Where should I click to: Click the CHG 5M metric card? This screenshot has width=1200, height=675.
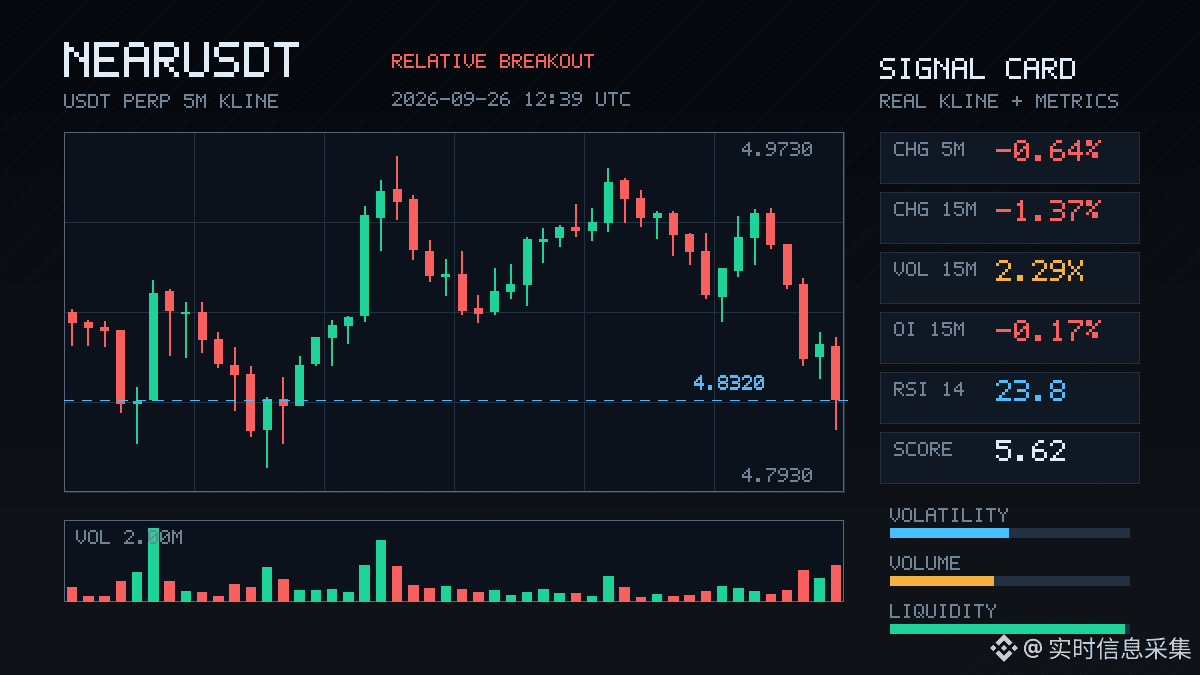pyautogui.click(x=1009, y=158)
